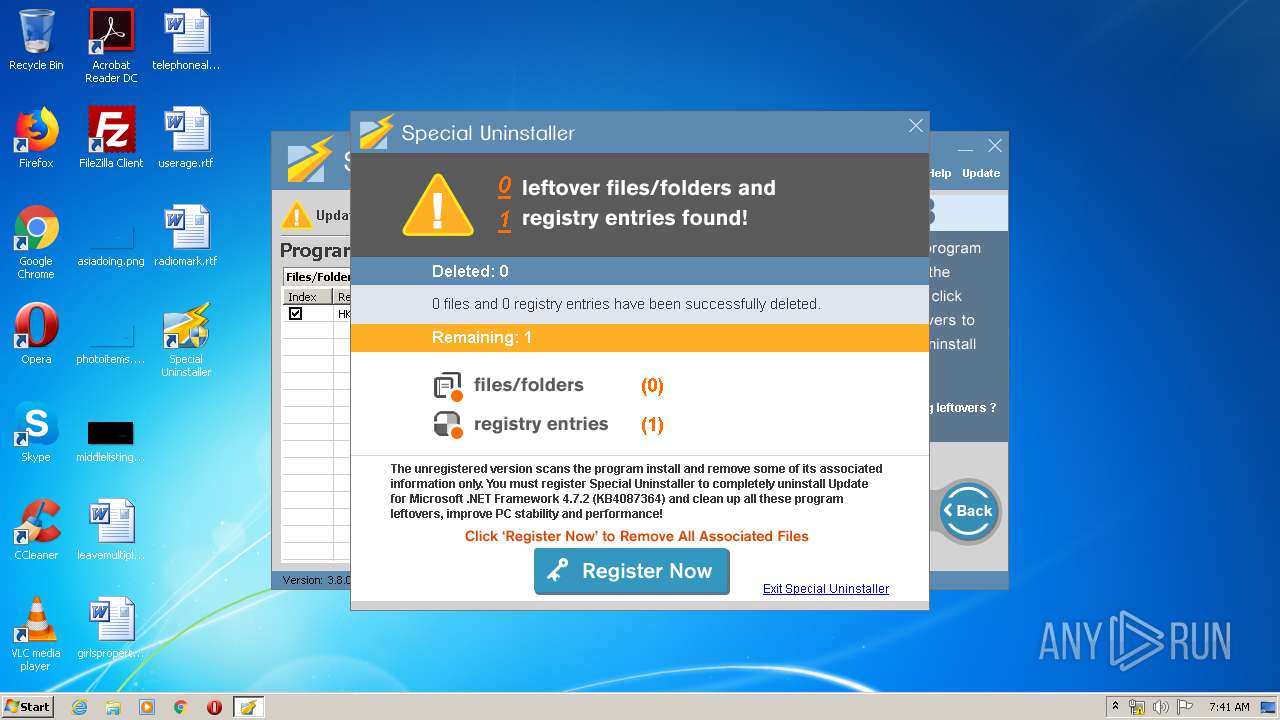
Task: Click the Special Uninstaller taskbar button
Action: pos(248,707)
